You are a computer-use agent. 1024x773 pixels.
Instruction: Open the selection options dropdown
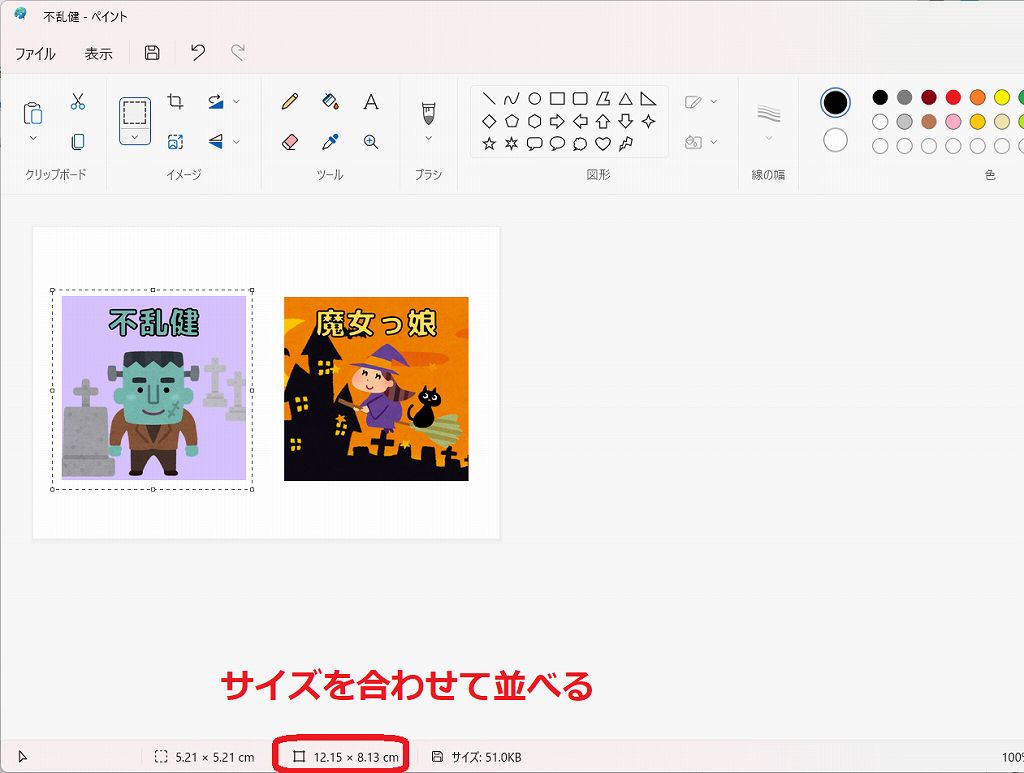click(x=135, y=137)
